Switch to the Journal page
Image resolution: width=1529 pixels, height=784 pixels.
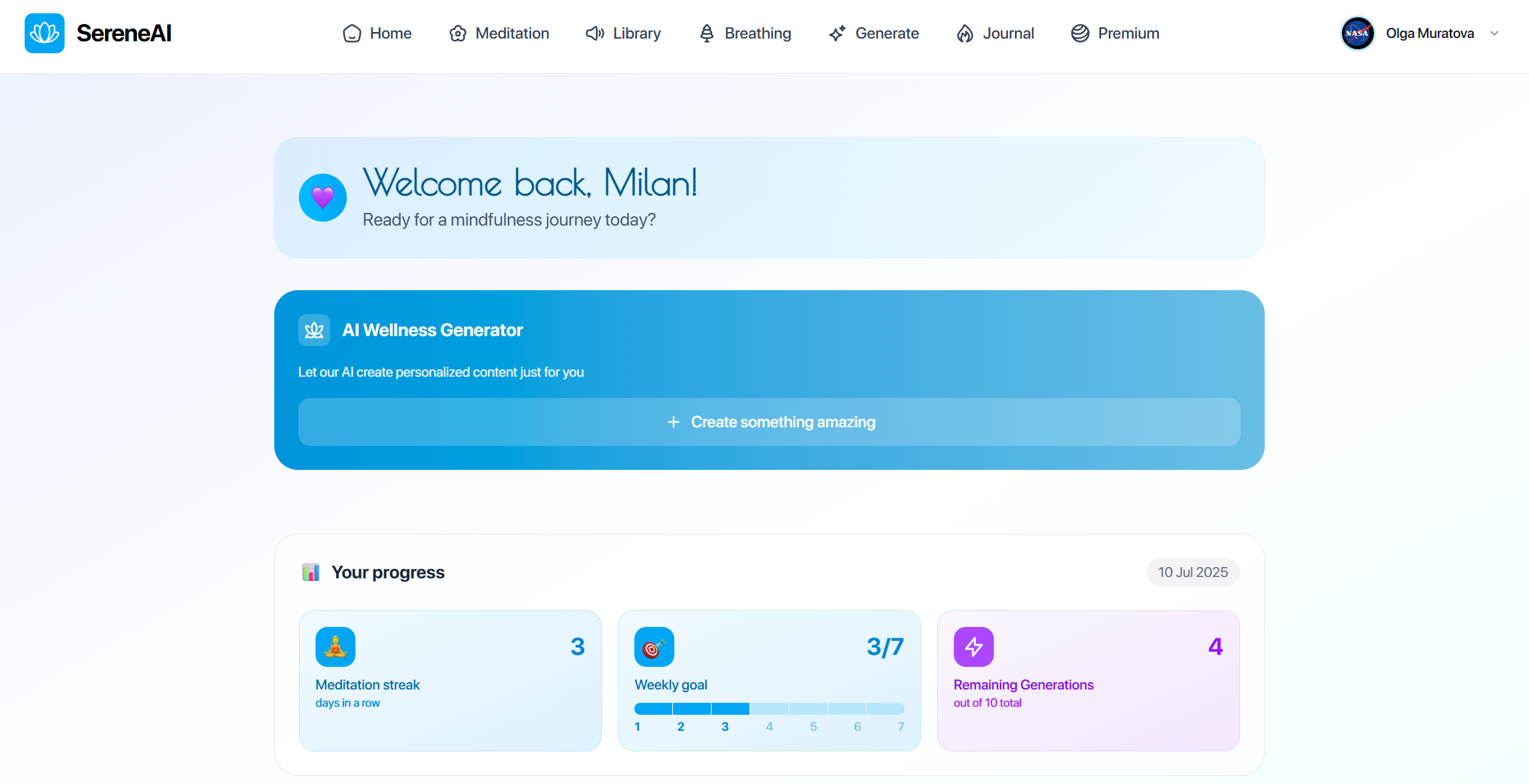(x=996, y=33)
